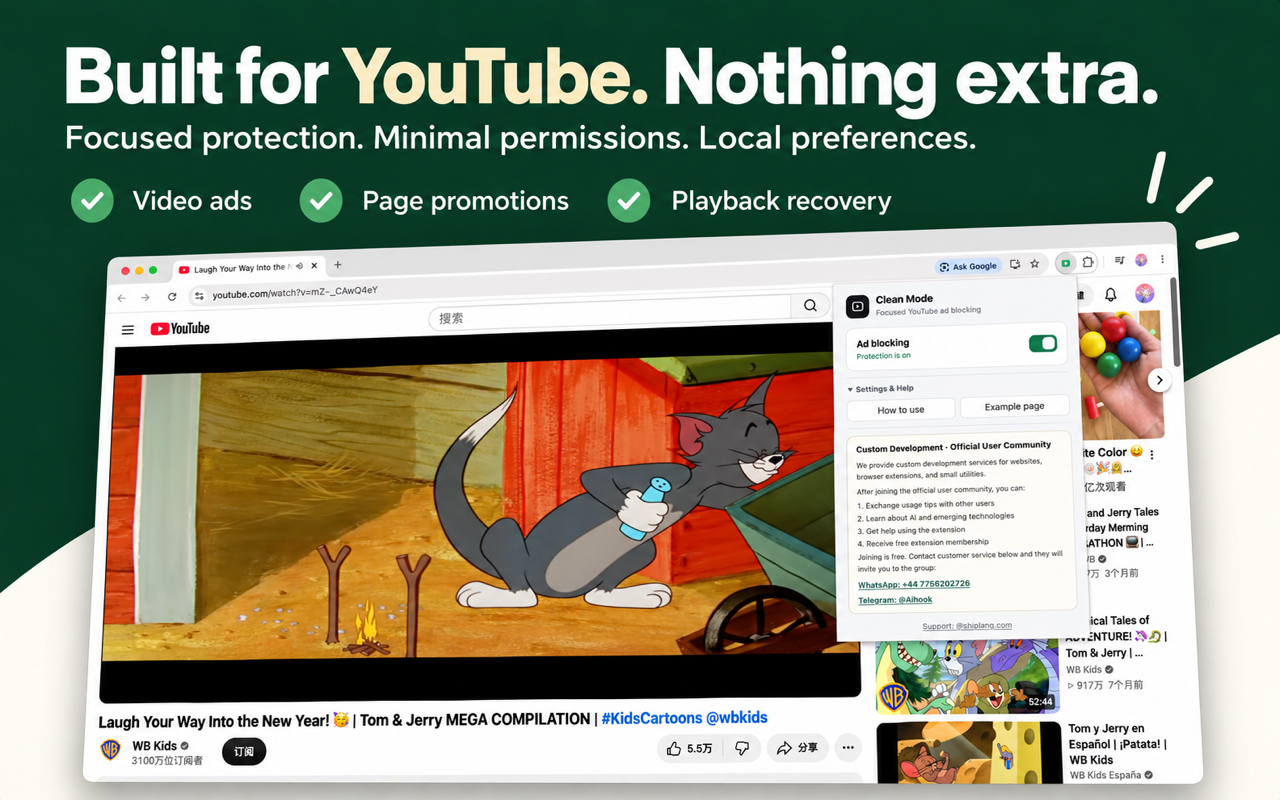This screenshot has width=1280, height=800.
Task: Click the Clean Mode extension toolbar icon
Action: 1067,263
